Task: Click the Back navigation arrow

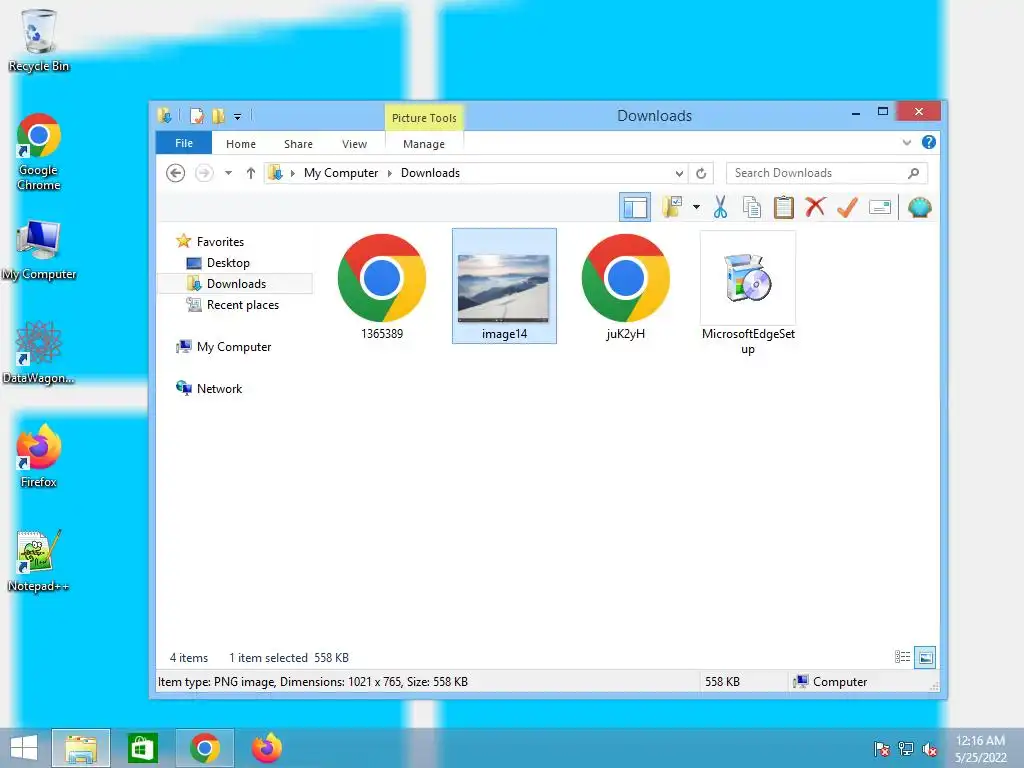Action: (175, 173)
